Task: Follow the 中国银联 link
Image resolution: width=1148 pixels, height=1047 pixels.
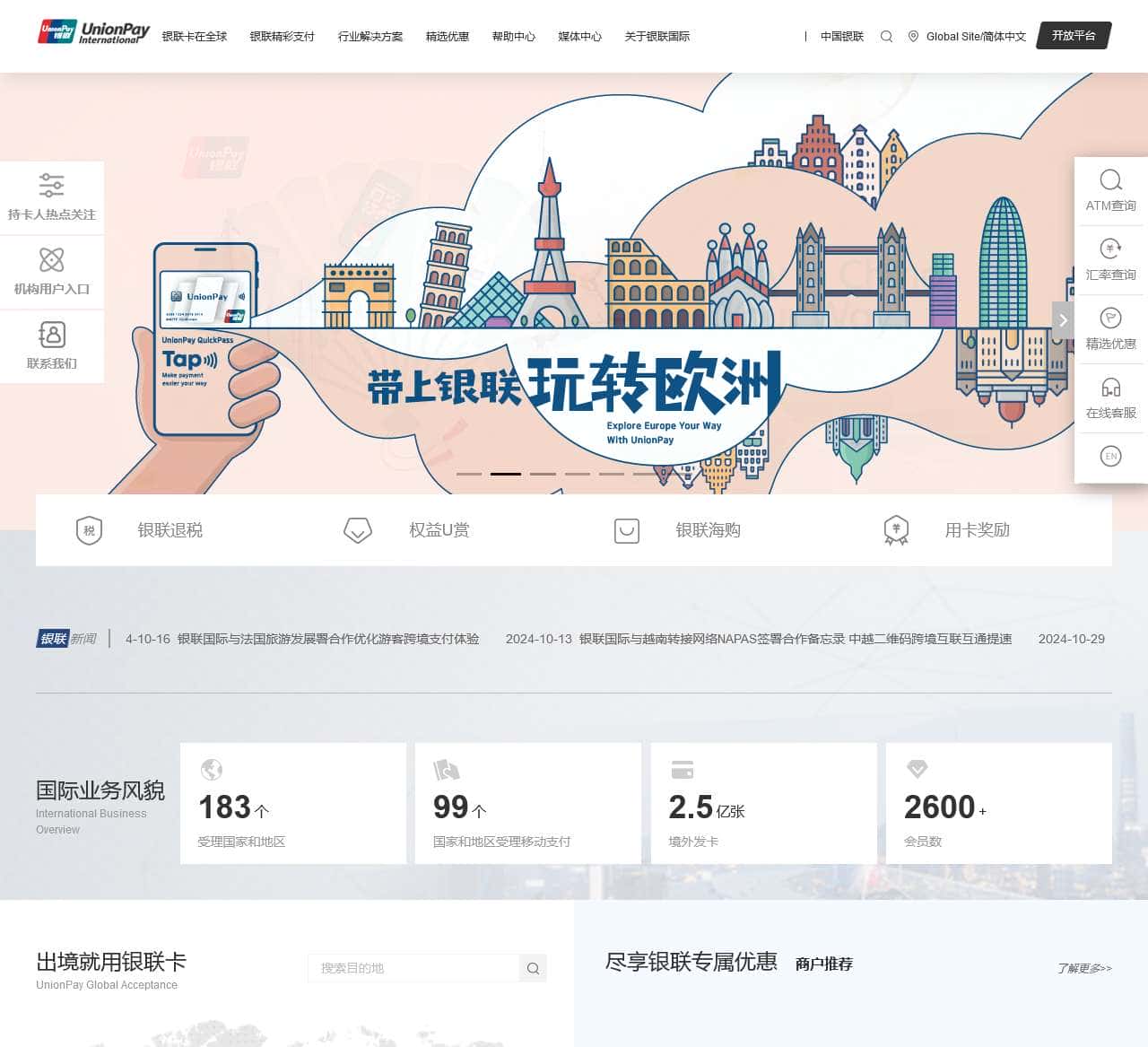Action: coord(842,37)
